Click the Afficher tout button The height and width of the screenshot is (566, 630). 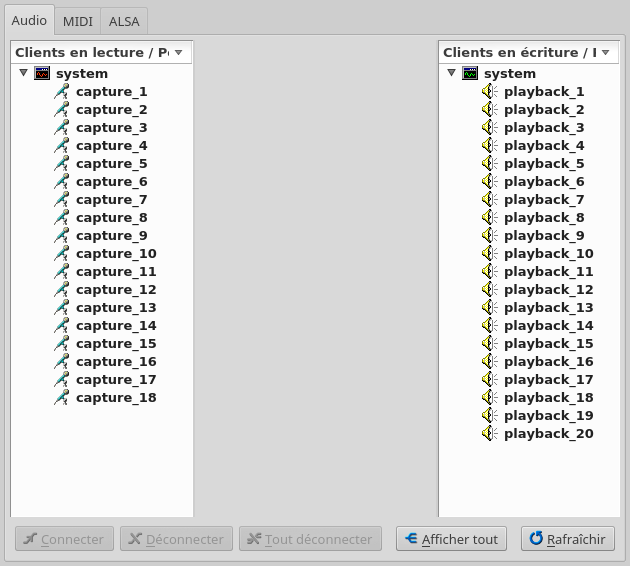point(451,539)
